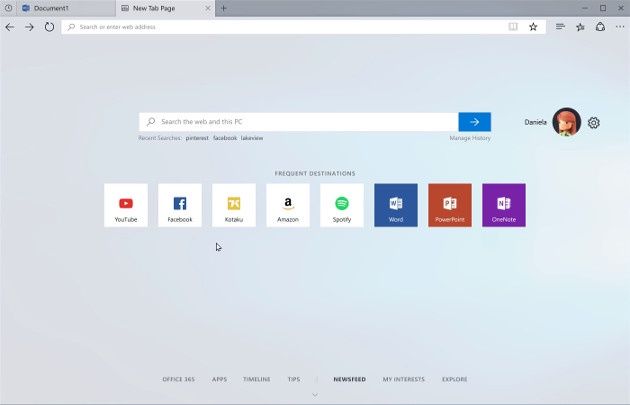
Task: Go forward with the forward arrow
Action: coord(29,27)
